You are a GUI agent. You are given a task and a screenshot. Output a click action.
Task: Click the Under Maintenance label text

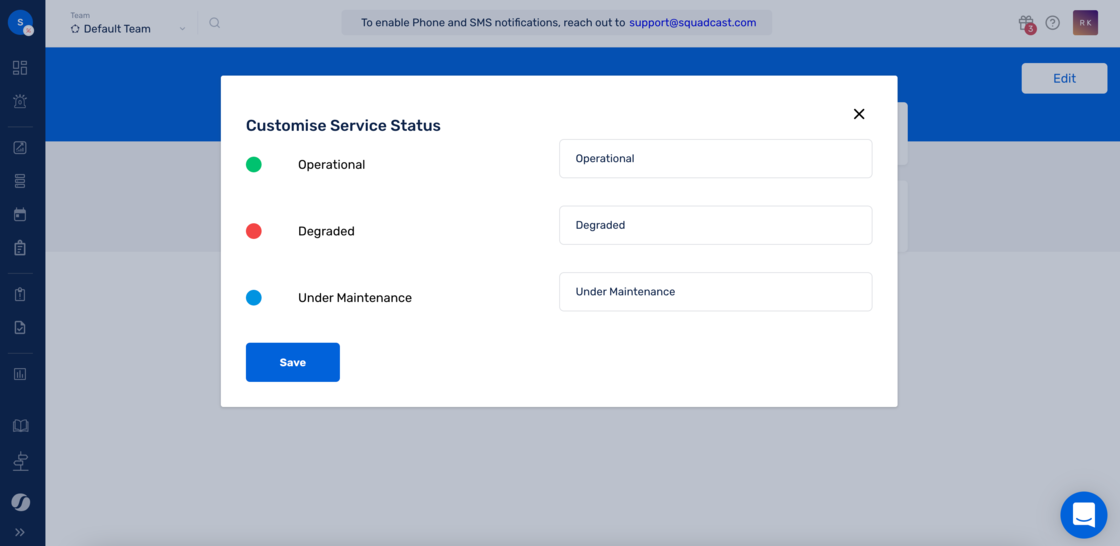click(355, 297)
